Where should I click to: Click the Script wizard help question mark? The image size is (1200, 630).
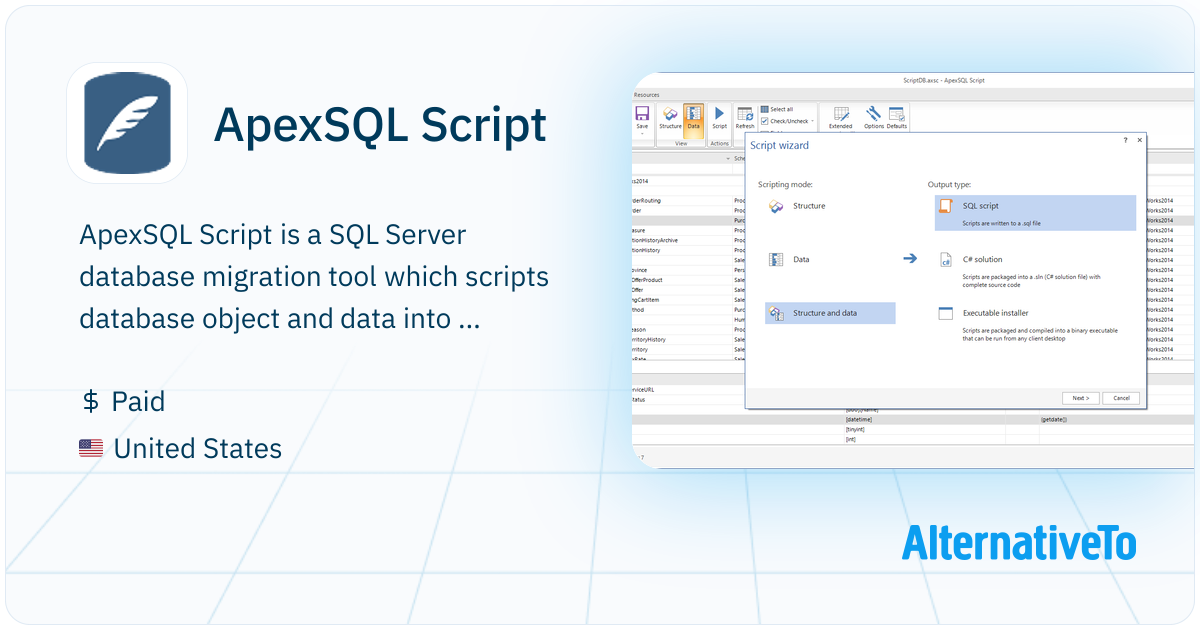point(1125,141)
